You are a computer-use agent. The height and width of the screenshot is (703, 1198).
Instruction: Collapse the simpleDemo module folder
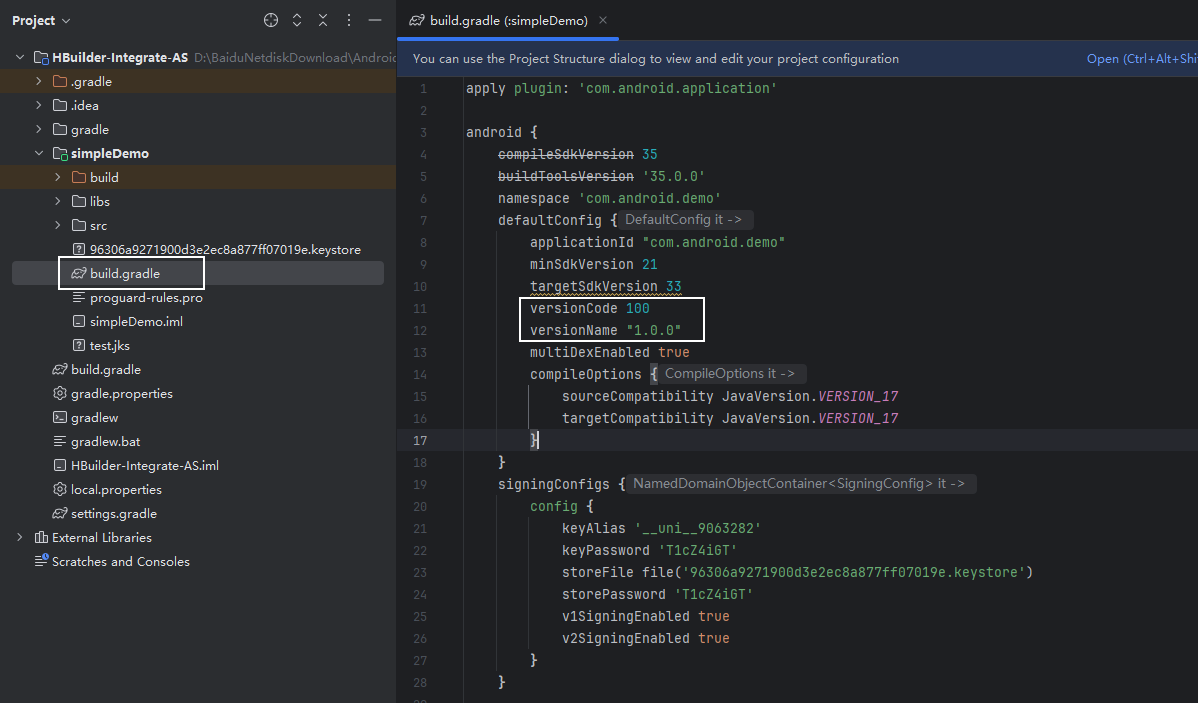[39, 154]
